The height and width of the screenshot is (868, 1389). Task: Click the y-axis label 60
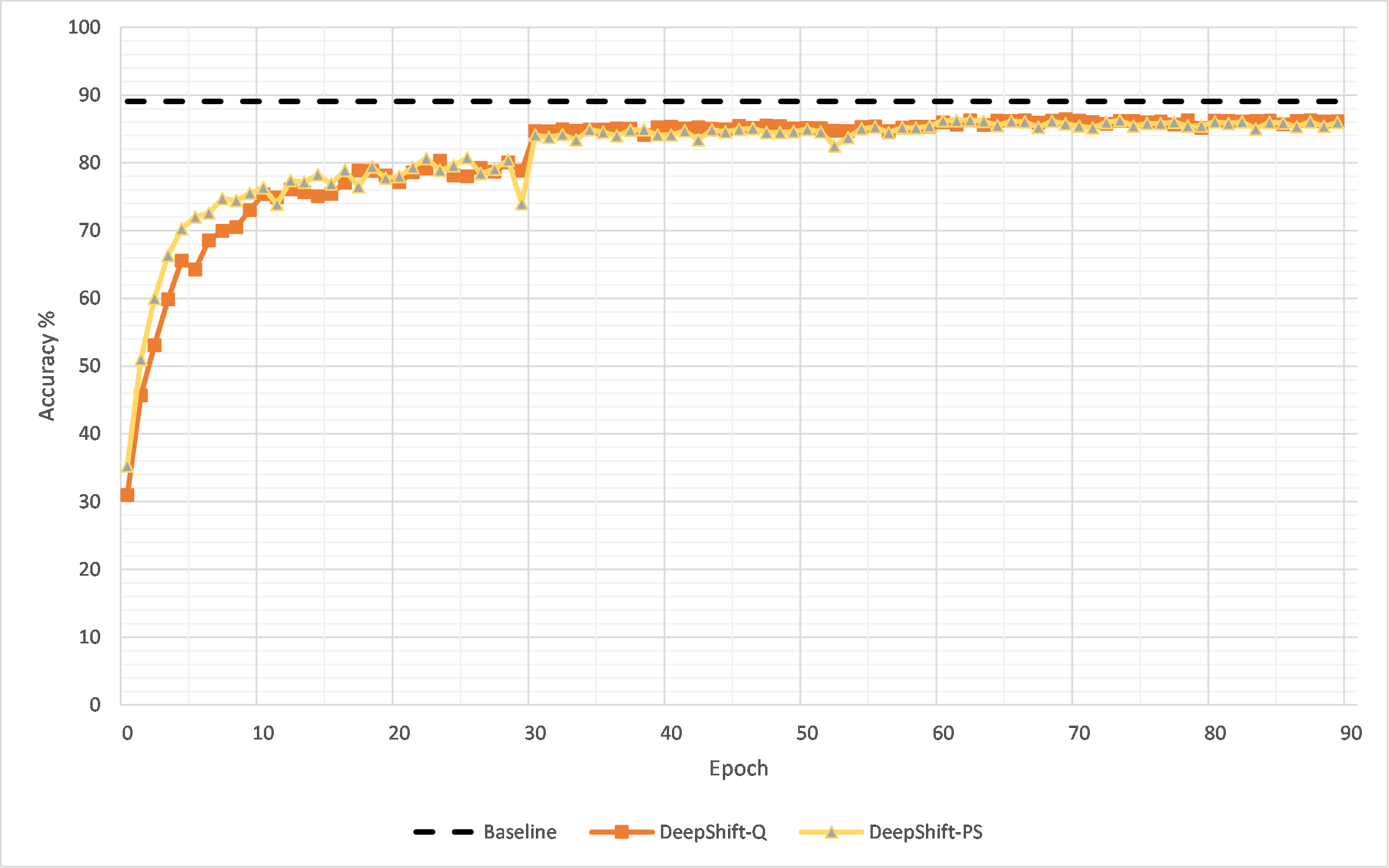pos(90,298)
